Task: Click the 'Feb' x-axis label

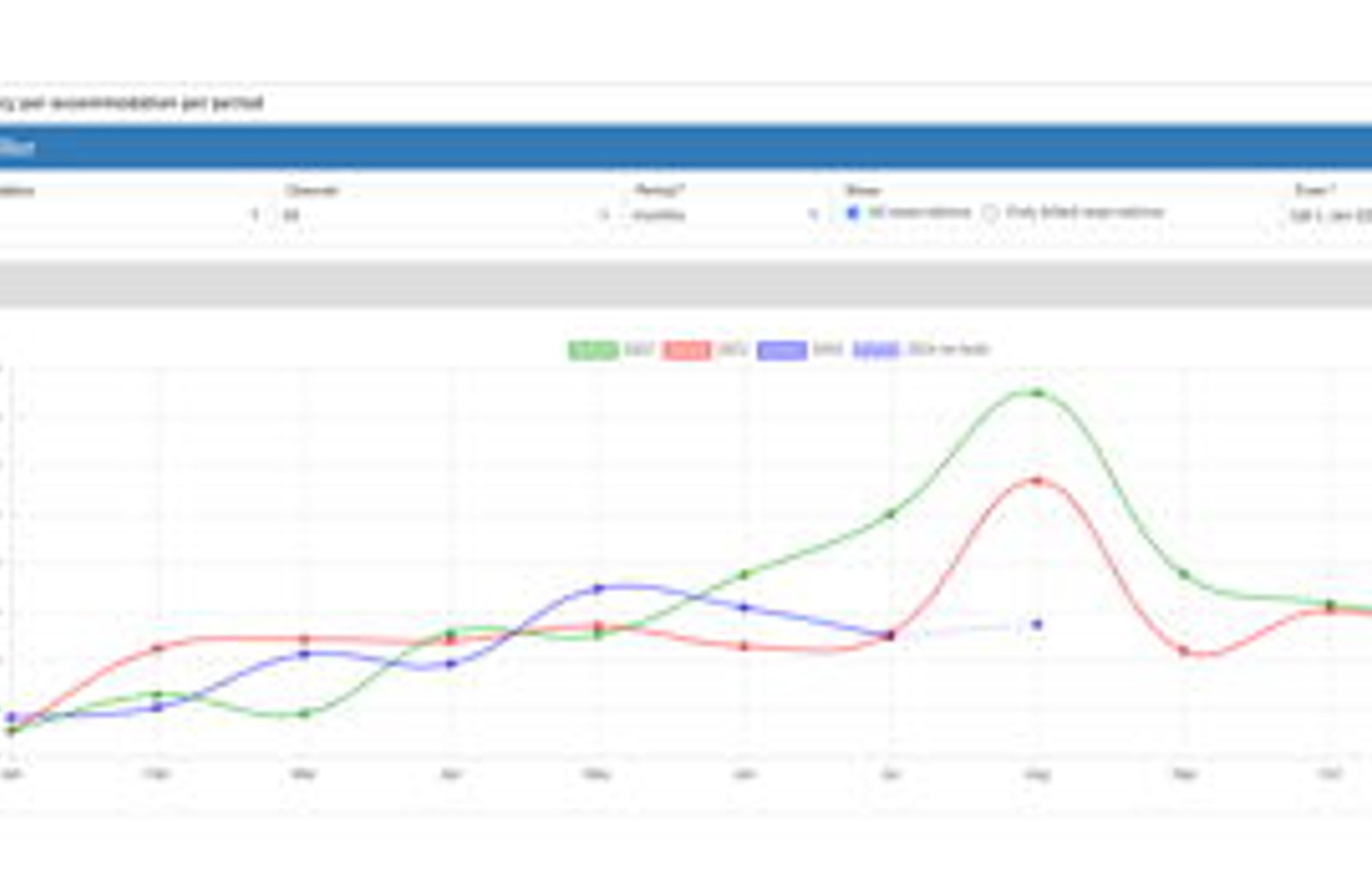Action: [x=157, y=774]
